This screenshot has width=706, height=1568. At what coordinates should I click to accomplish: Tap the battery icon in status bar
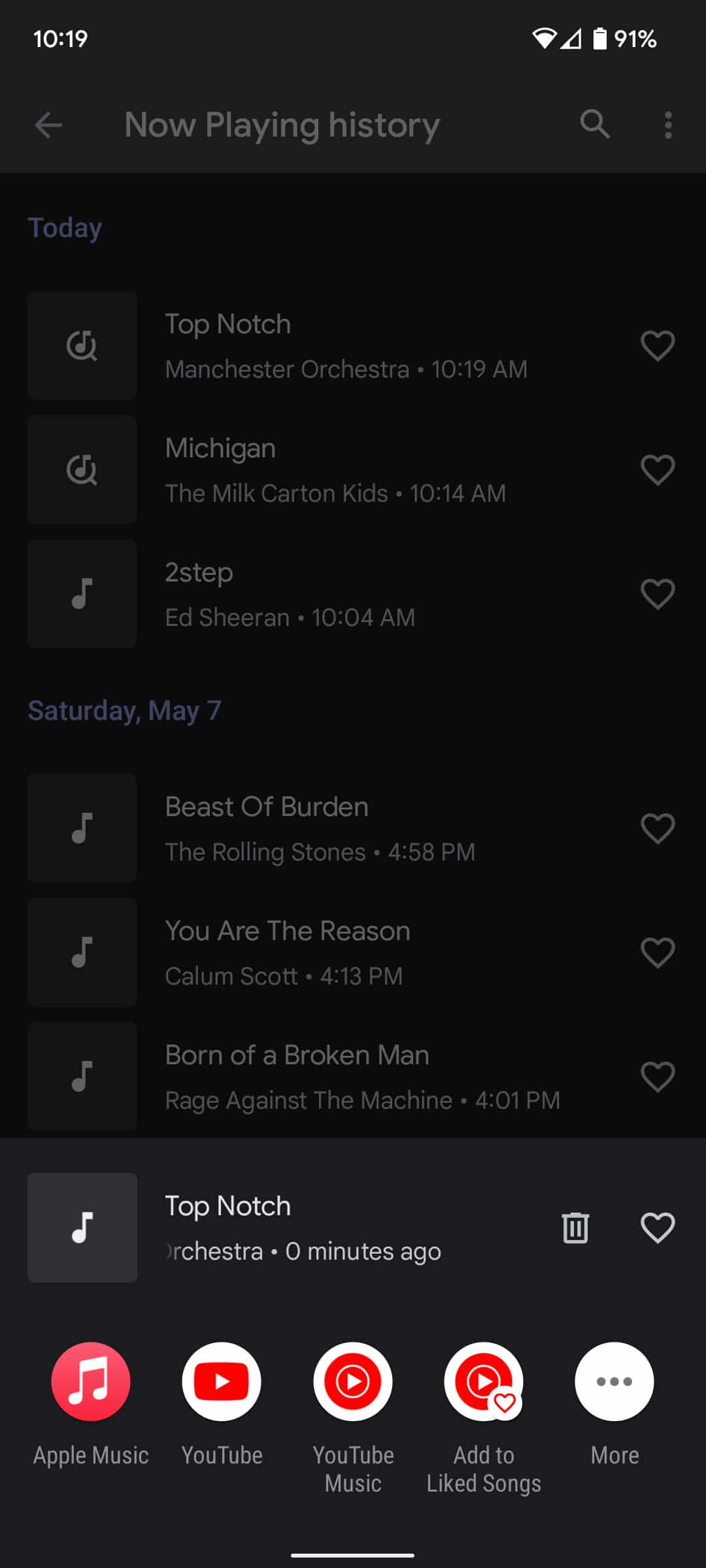599,39
